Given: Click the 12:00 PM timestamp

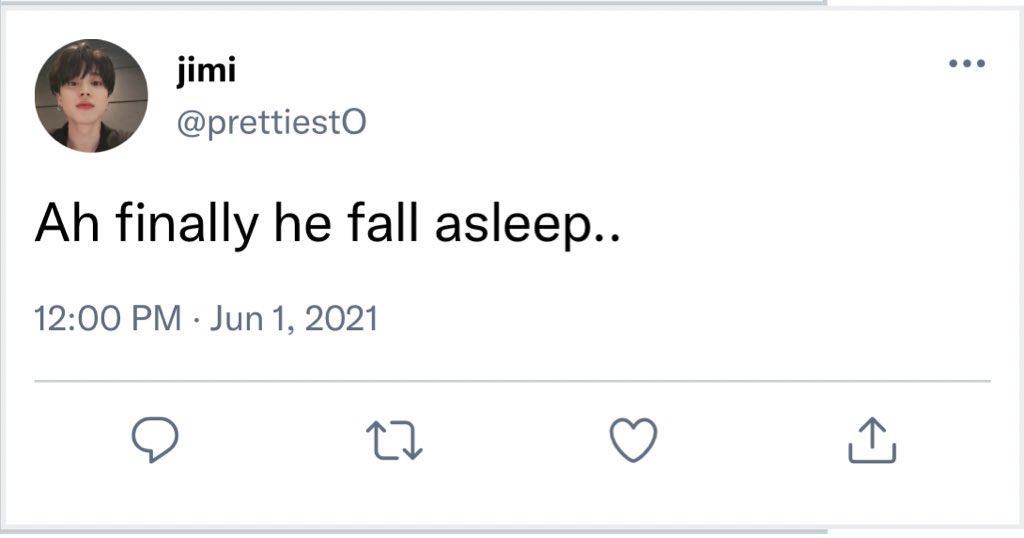Looking at the screenshot, I should click(x=107, y=319).
